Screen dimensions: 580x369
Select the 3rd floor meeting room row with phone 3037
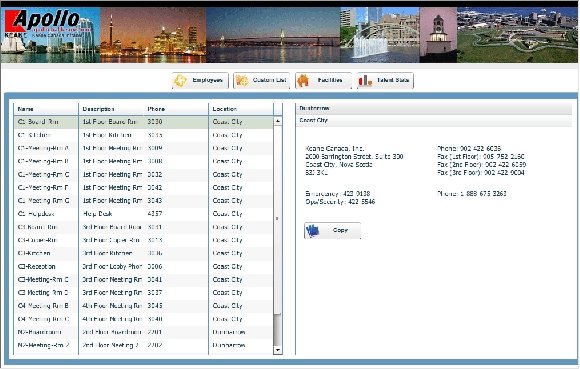pyautogui.click(x=143, y=293)
